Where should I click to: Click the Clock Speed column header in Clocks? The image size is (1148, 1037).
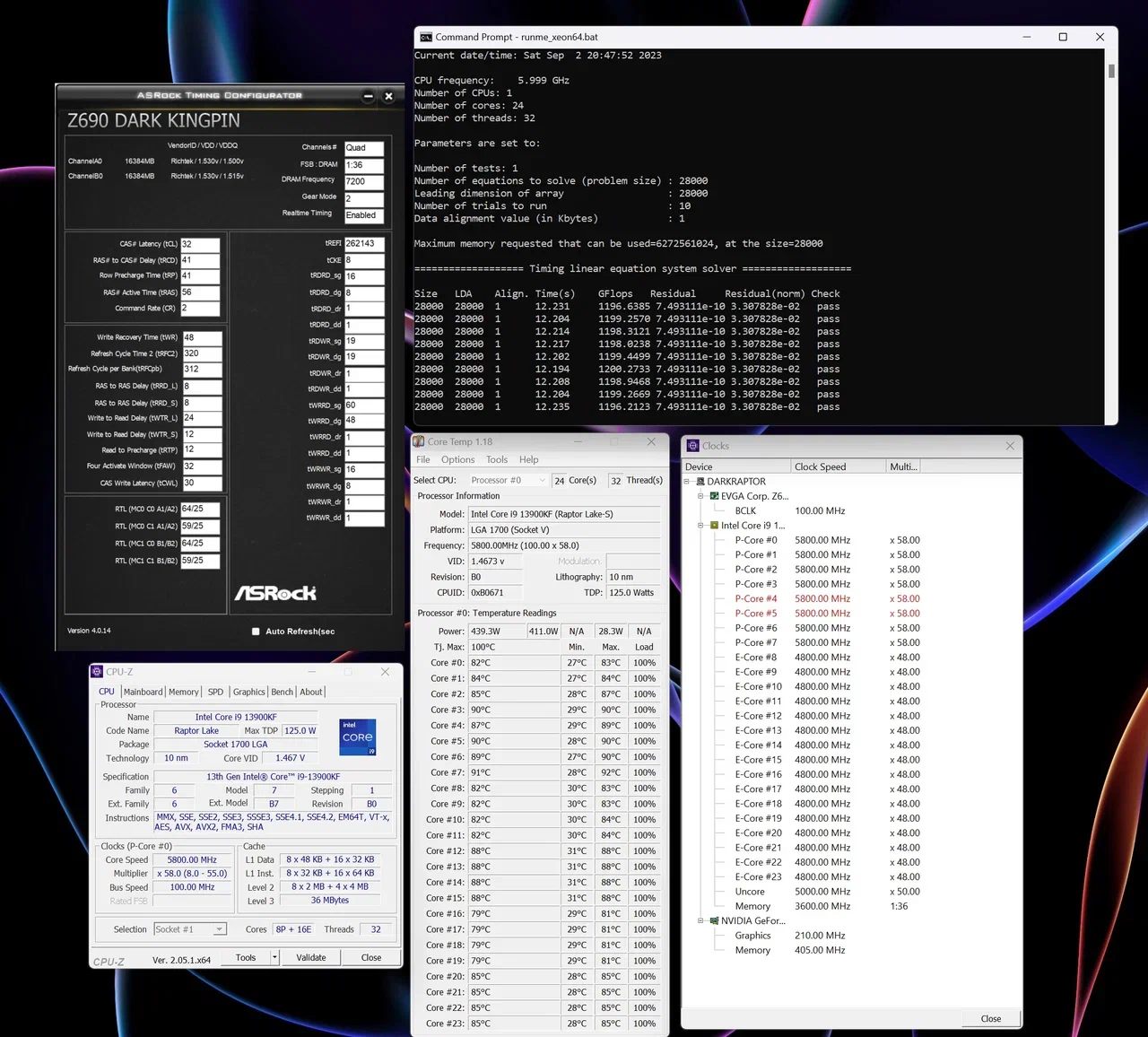point(839,466)
